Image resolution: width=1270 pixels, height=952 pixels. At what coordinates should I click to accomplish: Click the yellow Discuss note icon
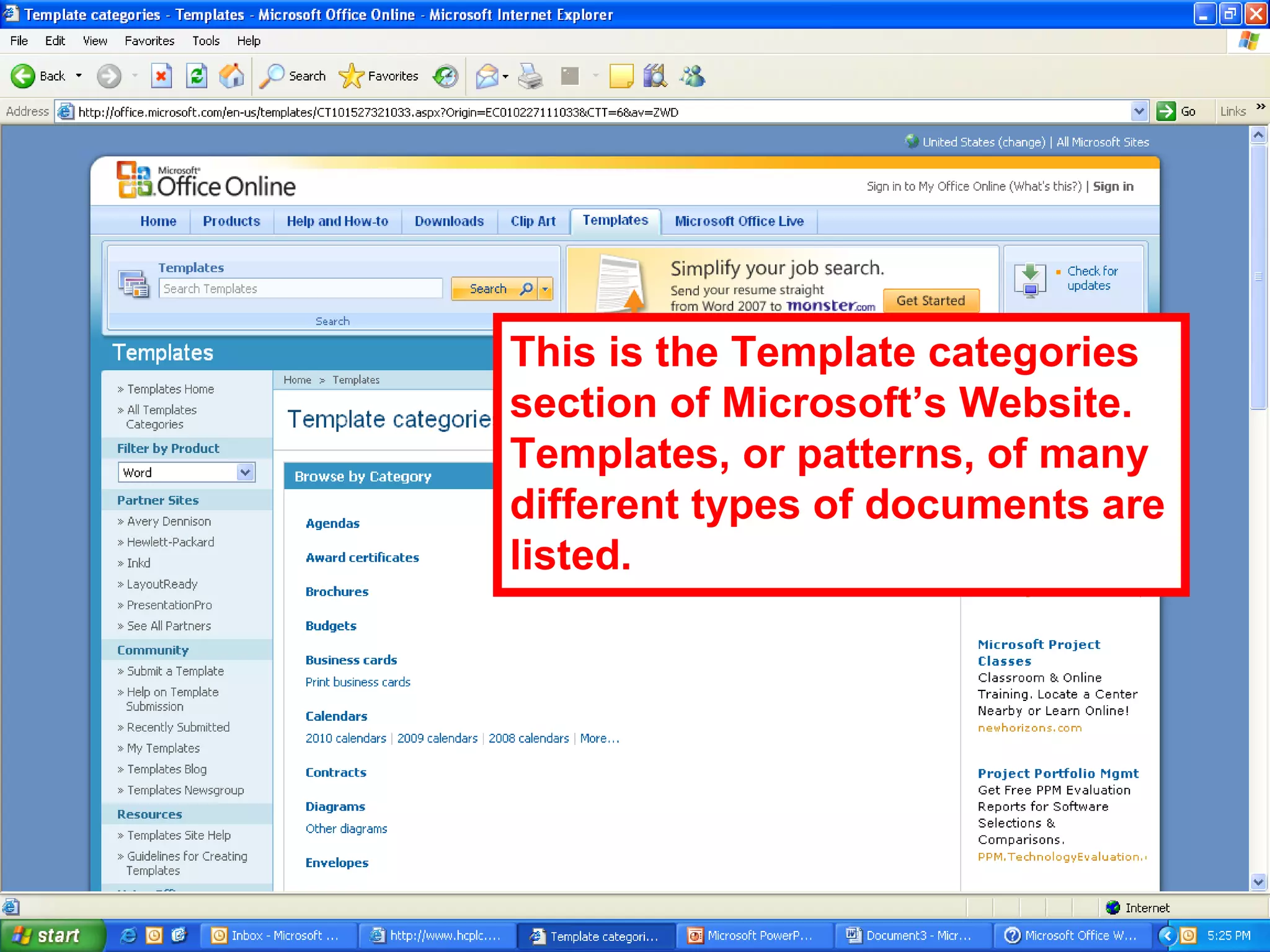[x=621, y=76]
